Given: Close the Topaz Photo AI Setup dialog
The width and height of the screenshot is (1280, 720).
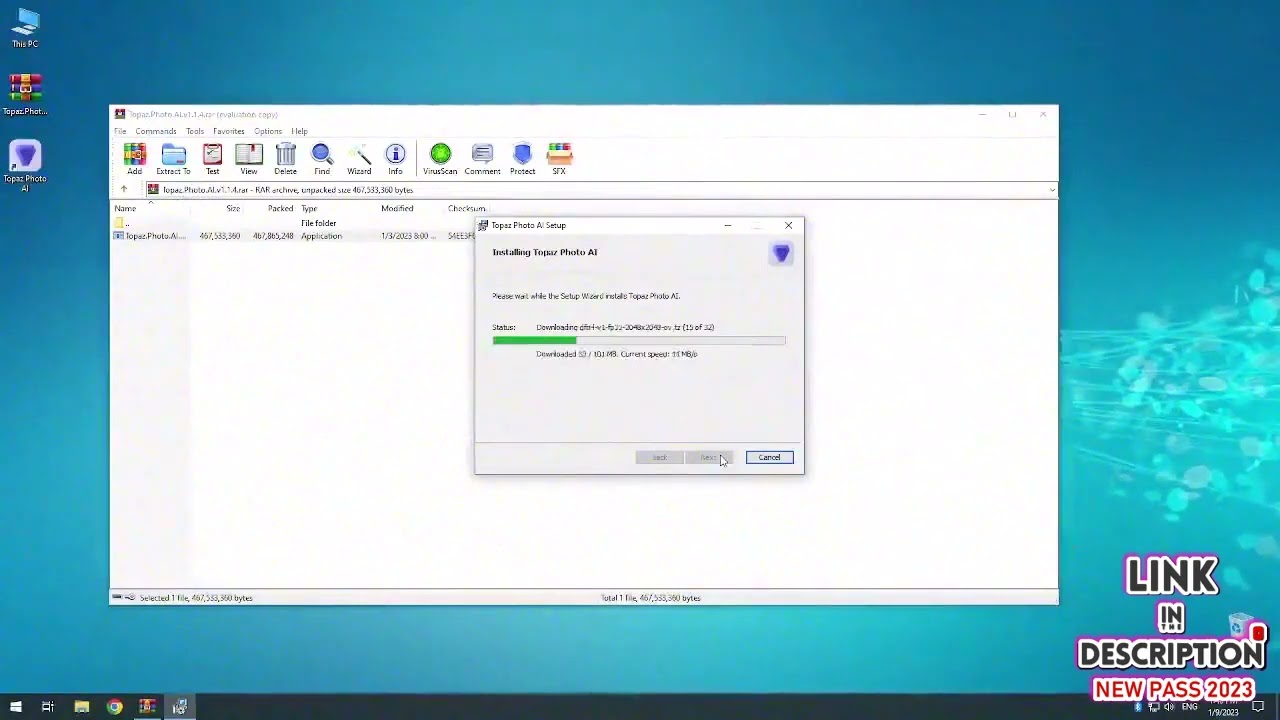Looking at the screenshot, I should pyautogui.click(x=788, y=225).
